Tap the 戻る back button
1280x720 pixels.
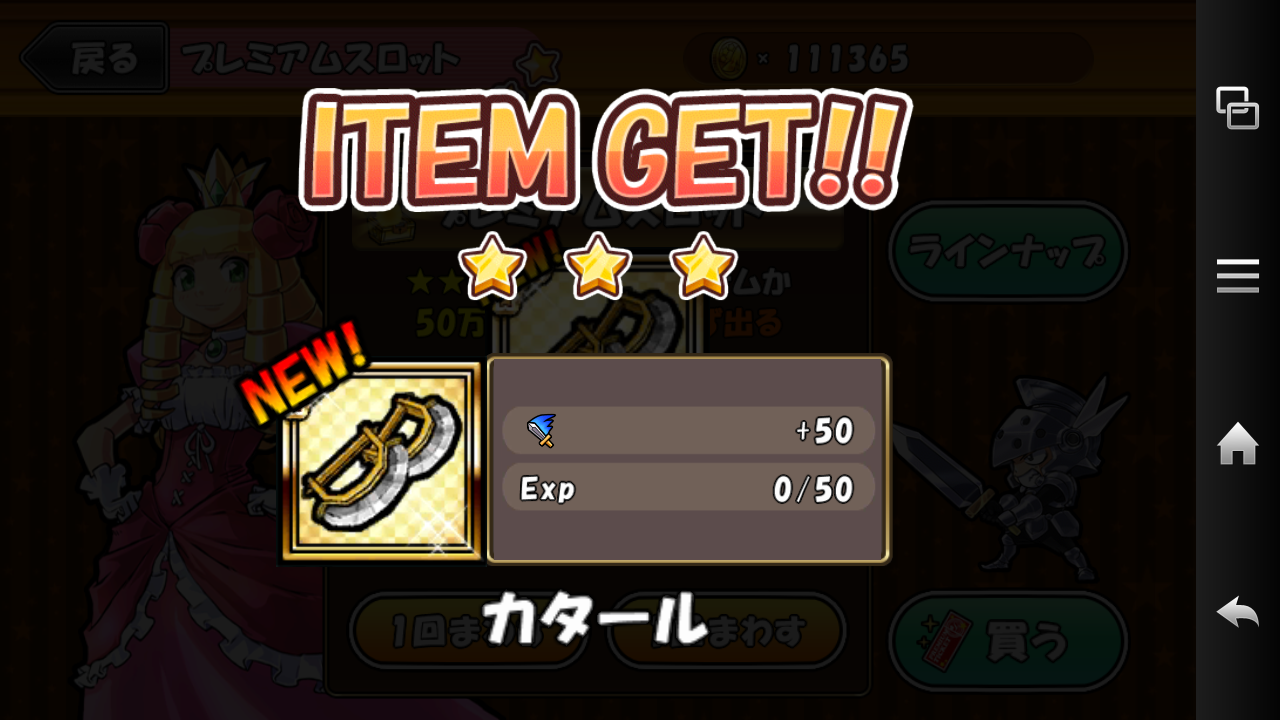[x=95, y=59]
